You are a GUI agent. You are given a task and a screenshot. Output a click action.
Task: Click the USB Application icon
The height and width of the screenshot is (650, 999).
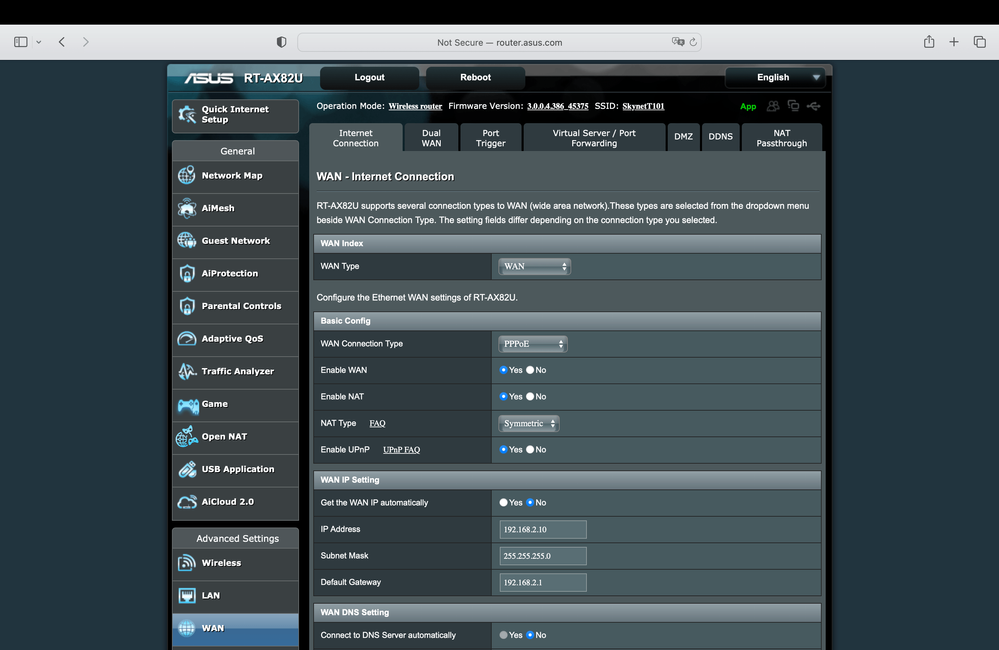click(187, 470)
